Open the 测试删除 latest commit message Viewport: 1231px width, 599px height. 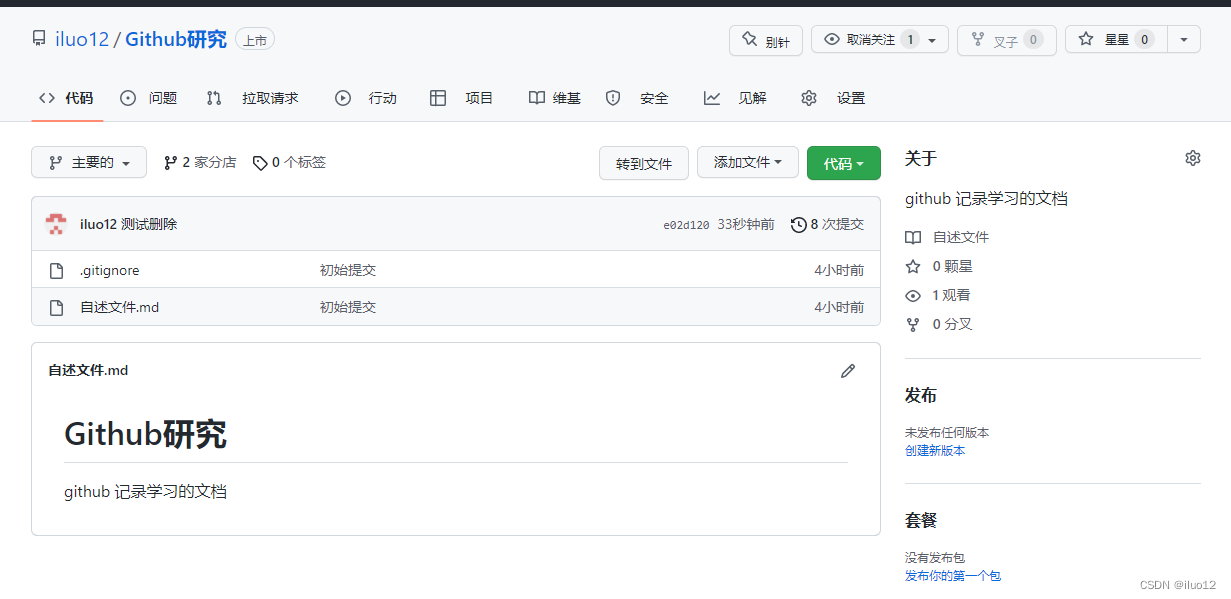(149, 224)
